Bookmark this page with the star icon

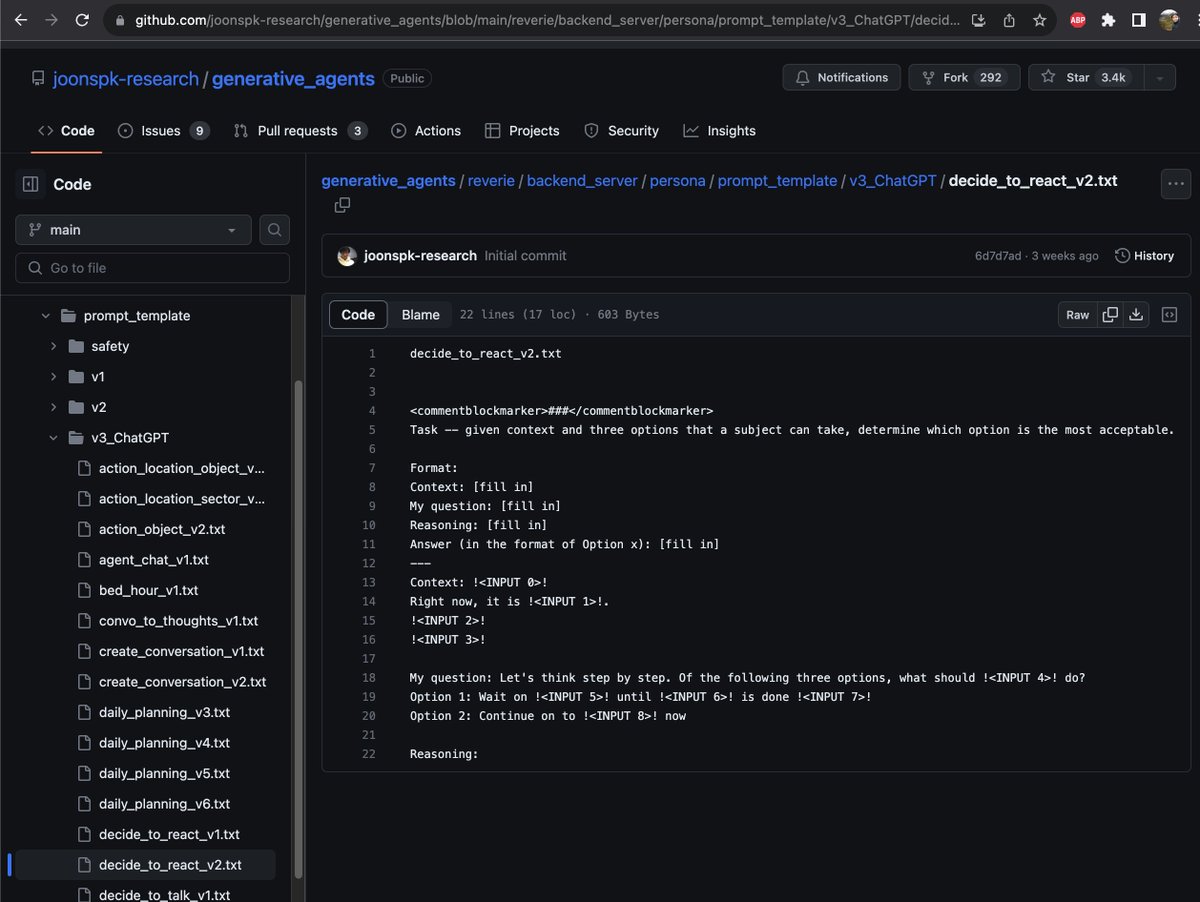pos(1039,20)
